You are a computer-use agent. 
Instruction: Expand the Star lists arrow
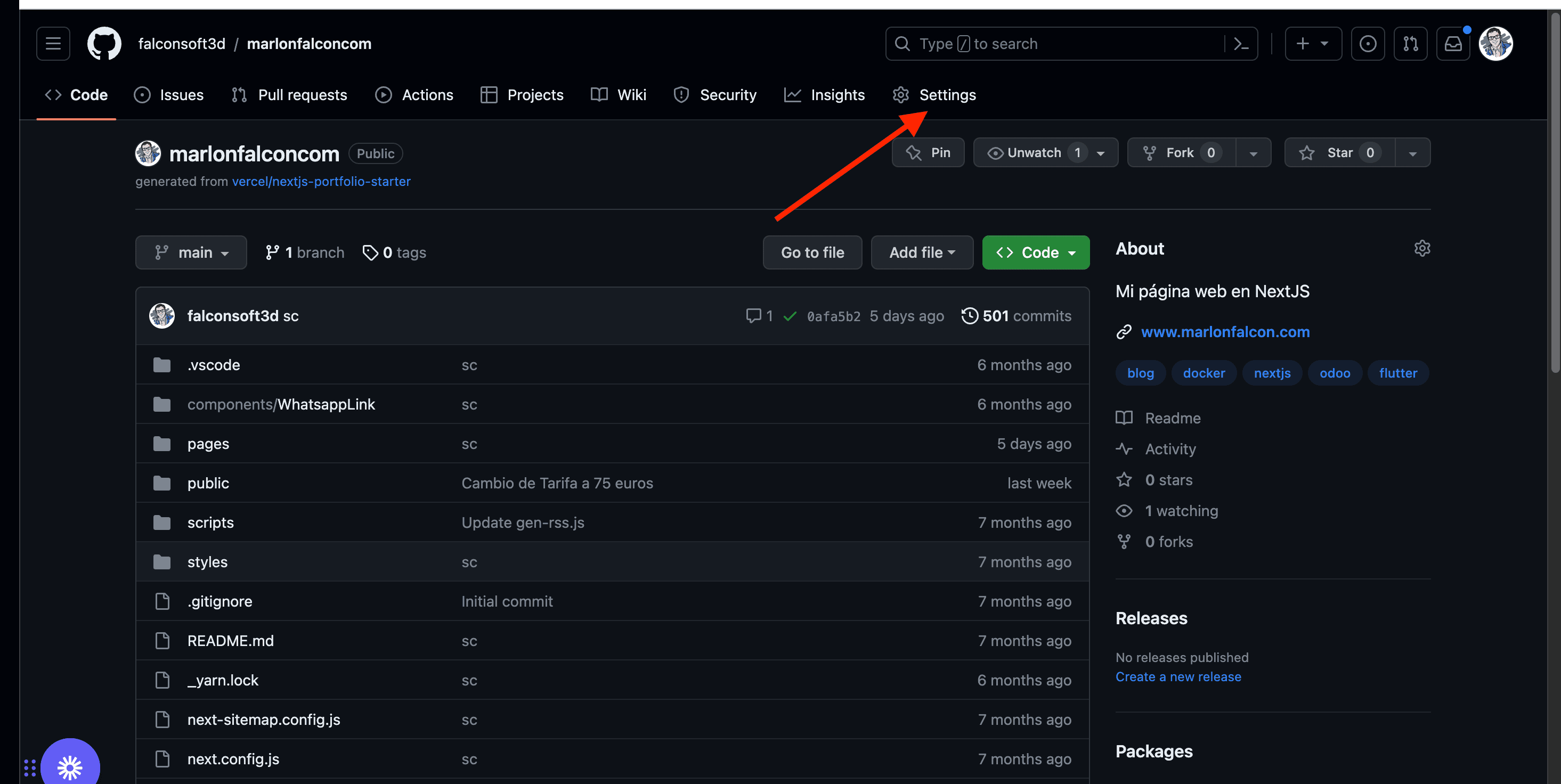pyautogui.click(x=1412, y=153)
